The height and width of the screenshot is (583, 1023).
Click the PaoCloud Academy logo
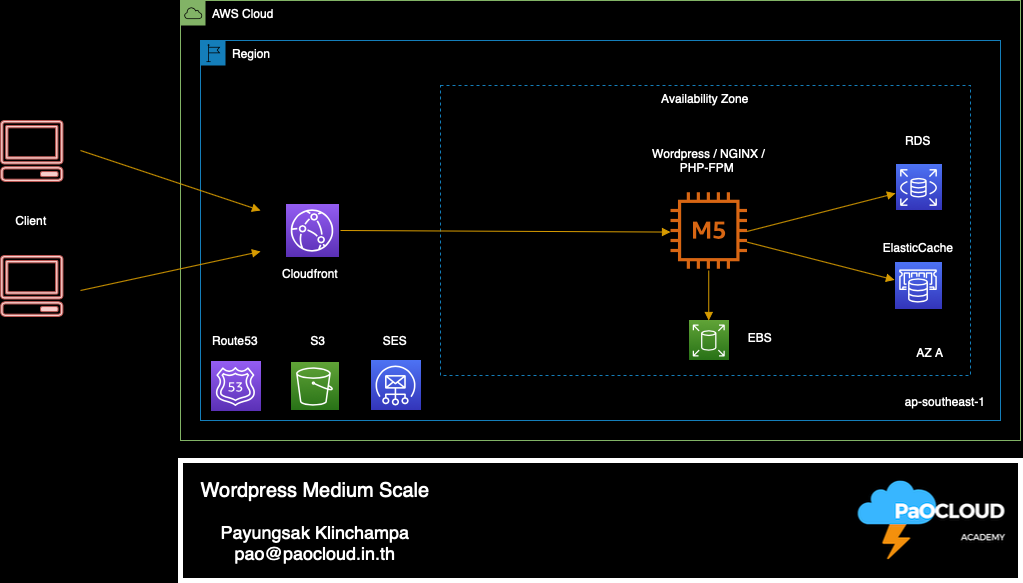pos(932,518)
